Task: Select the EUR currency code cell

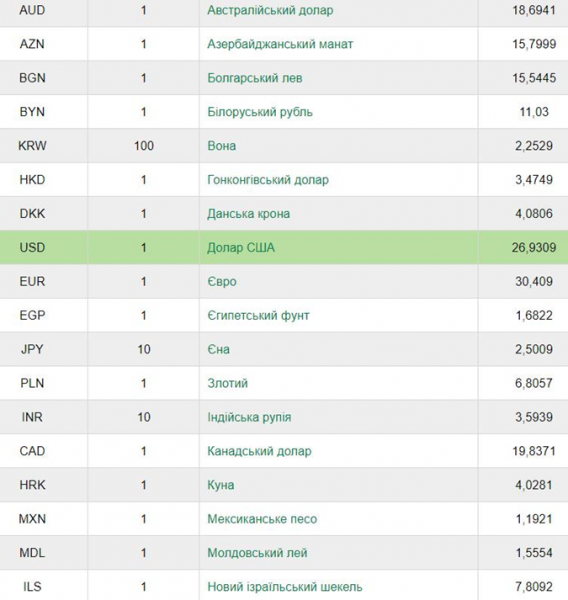Action: (x=32, y=282)
